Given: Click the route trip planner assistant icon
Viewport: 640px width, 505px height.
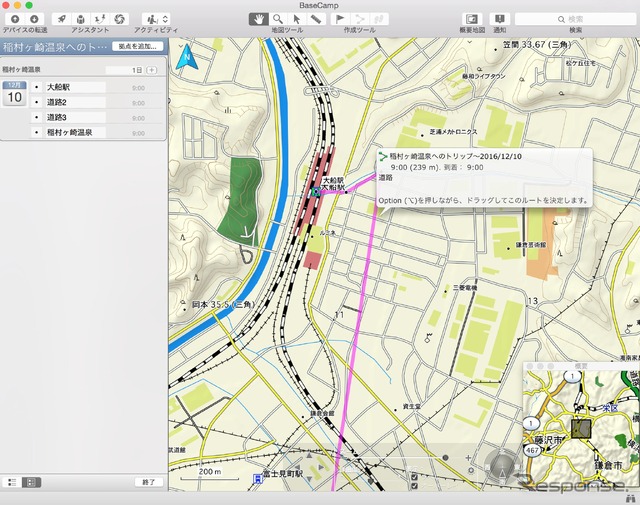Looking at the screenshot, I should (x=100, y=19).
